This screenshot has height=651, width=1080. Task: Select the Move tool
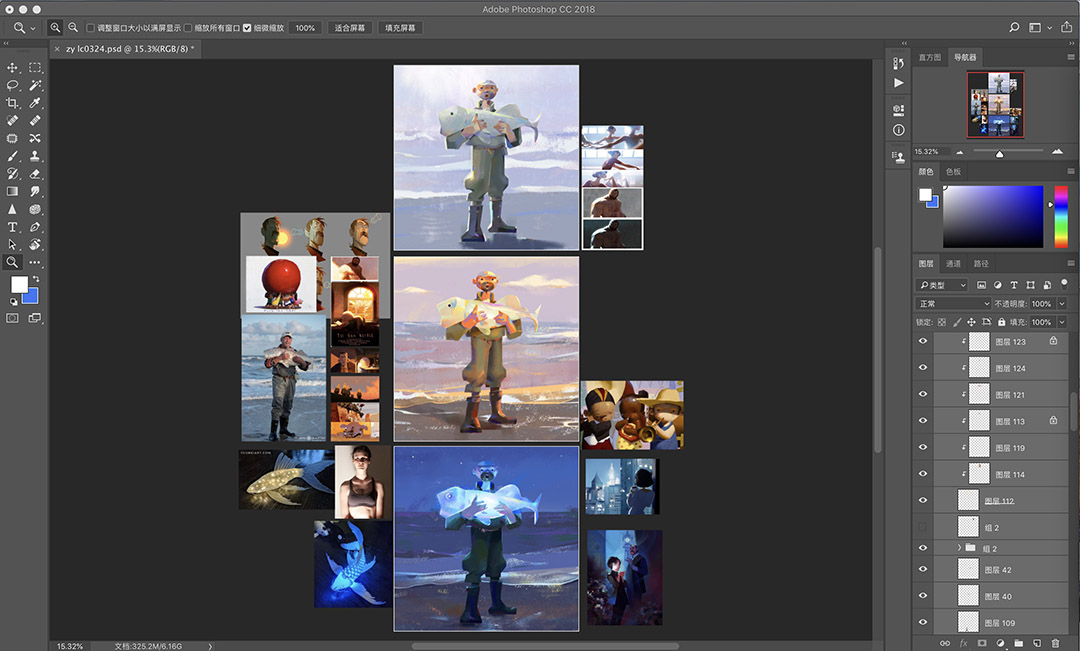click(13, 68)
